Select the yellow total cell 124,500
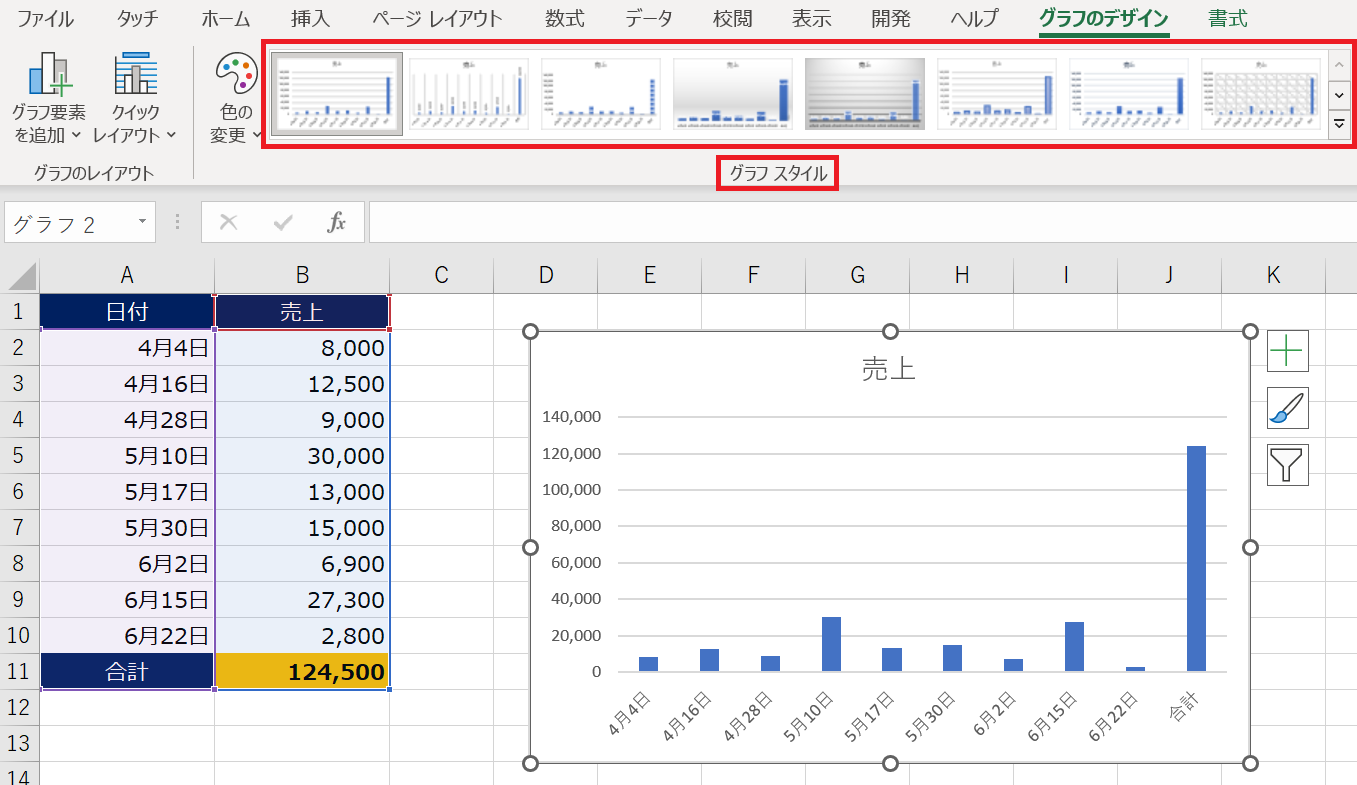 pos(302,672)
